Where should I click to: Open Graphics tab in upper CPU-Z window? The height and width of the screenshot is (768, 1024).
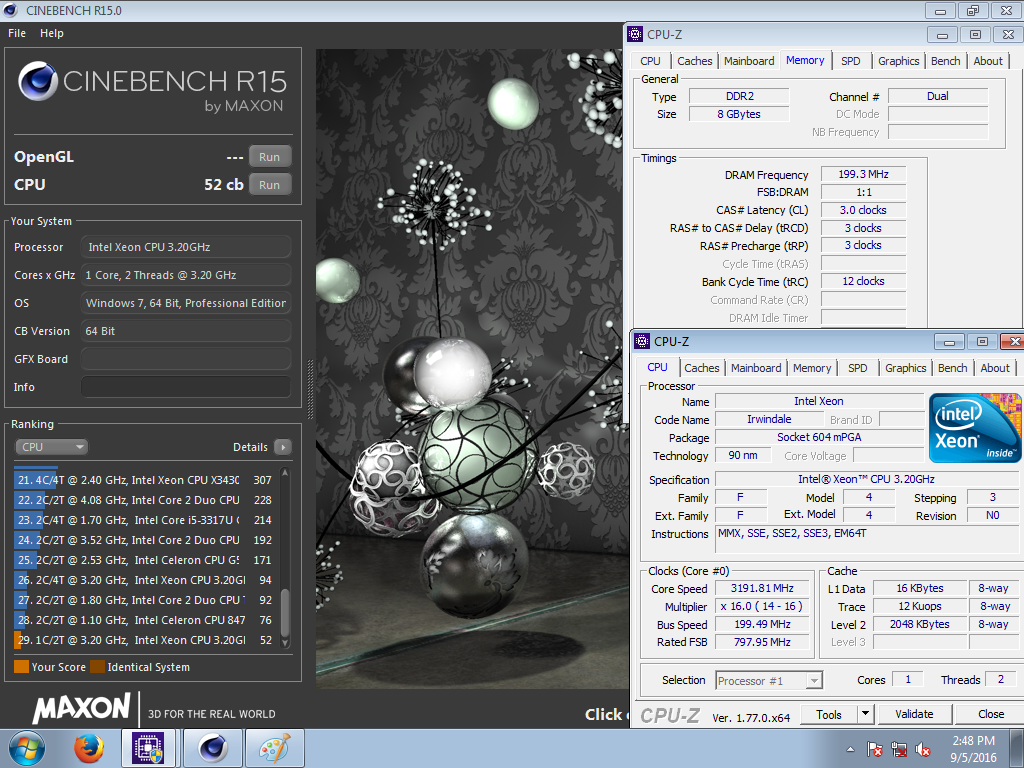(x=899, y=61)
